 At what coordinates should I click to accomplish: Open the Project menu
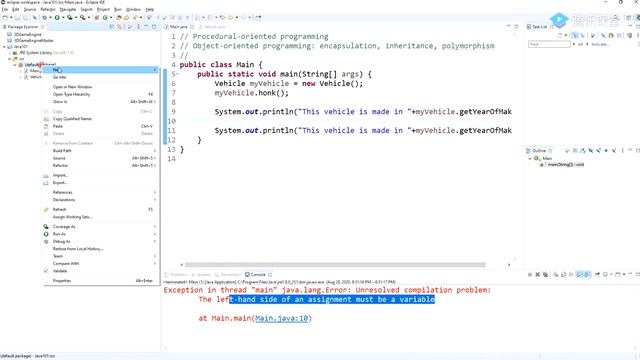(103, 9)
